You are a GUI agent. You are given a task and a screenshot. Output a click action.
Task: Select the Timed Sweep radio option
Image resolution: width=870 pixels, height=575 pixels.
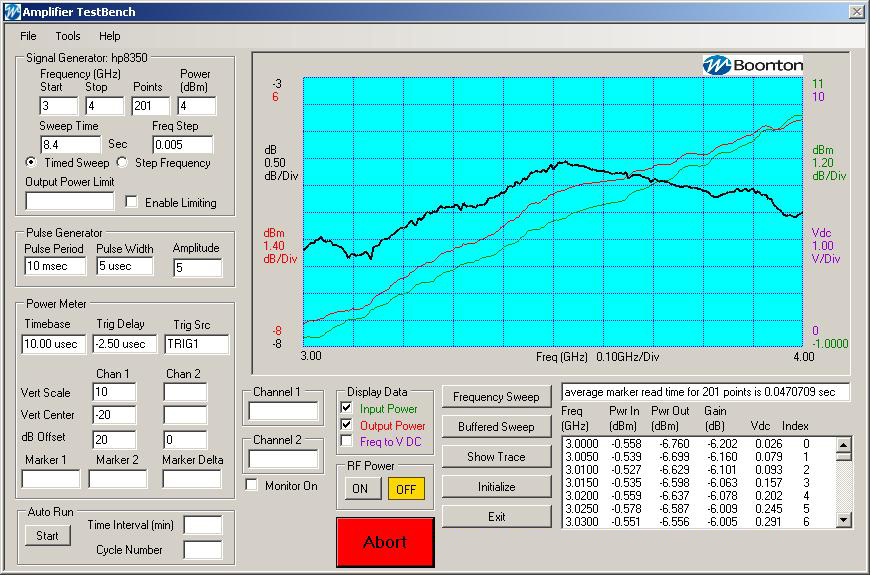(x=31, y=162)
